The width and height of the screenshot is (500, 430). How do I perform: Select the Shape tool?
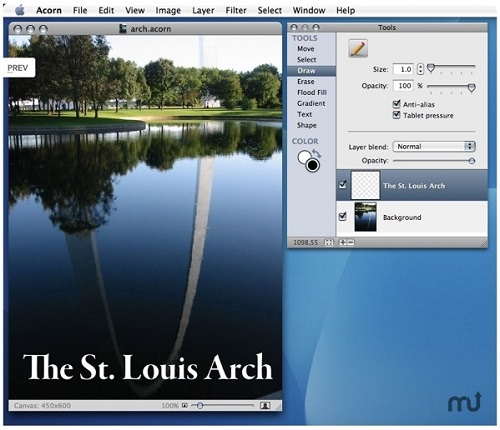click(307, 125)
